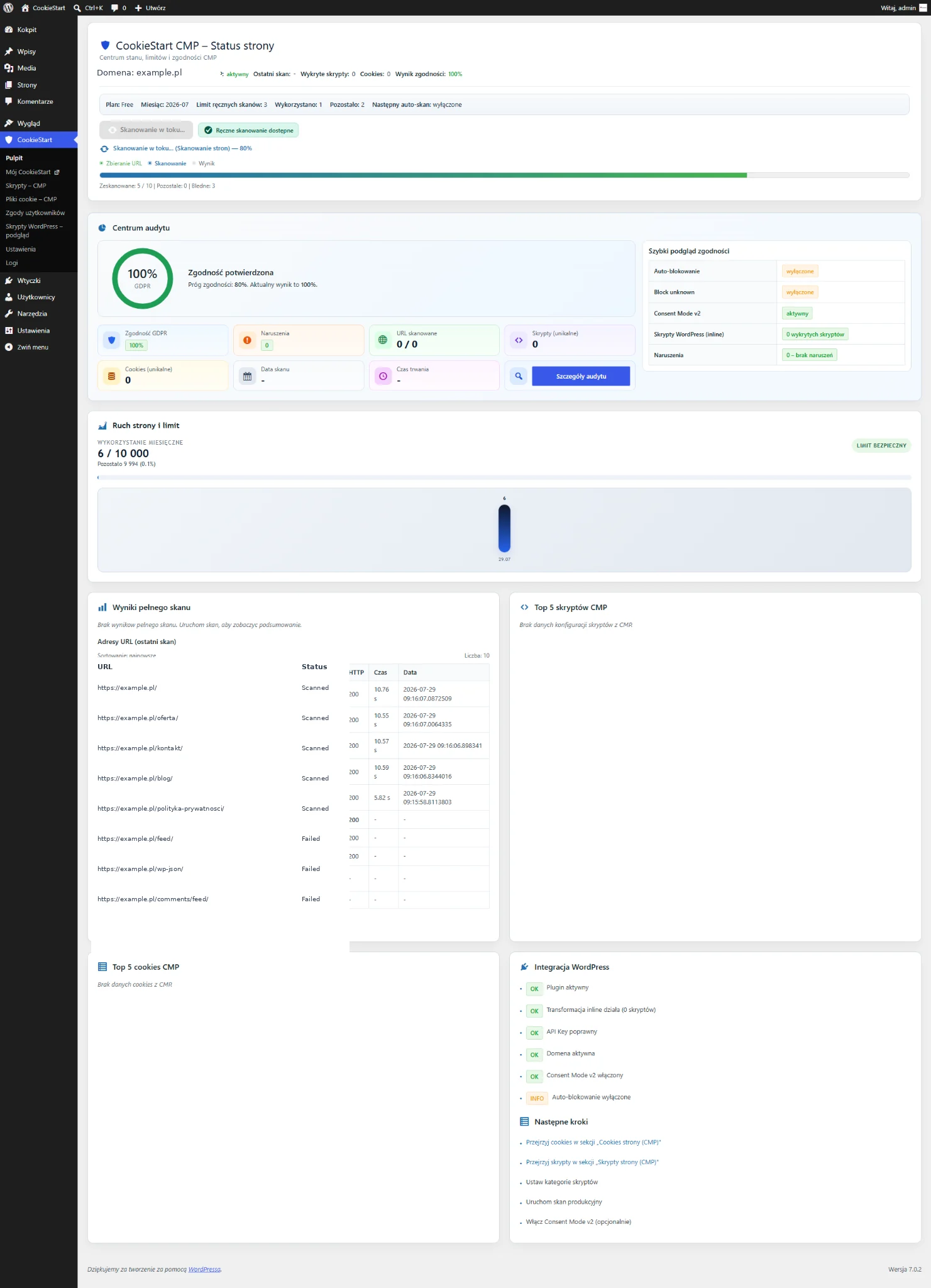Open the main WordPress Ustawienia menu below Narzędzia
Screen dimensions: 931x1288
coord(33,331)
